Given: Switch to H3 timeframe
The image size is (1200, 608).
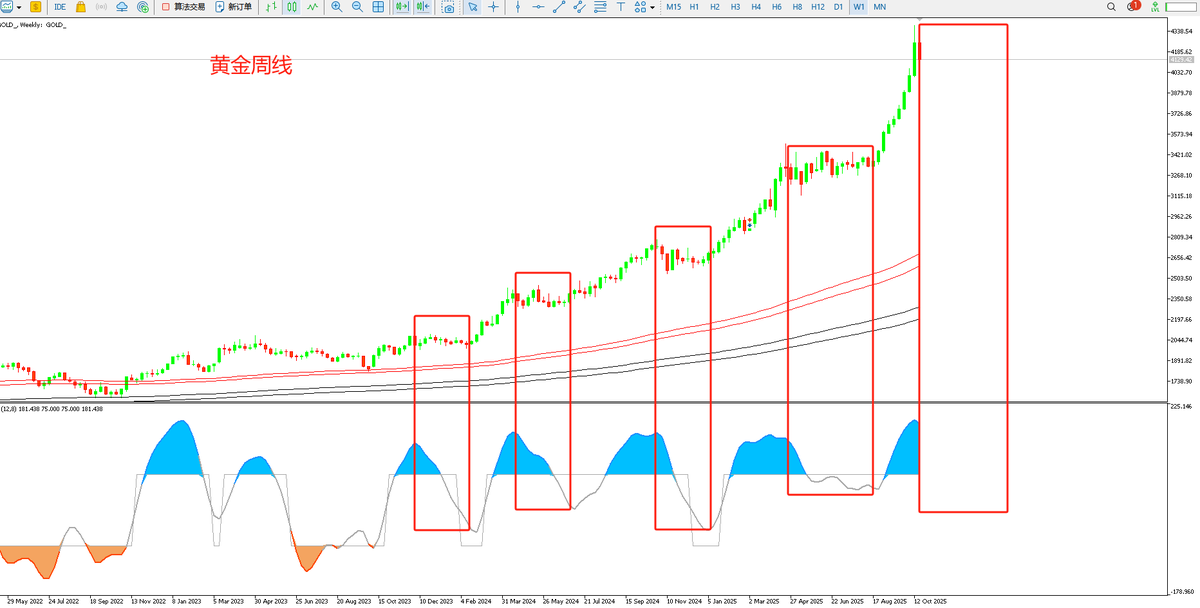Looking at the screenshot, I should click(x=735, y=7).
